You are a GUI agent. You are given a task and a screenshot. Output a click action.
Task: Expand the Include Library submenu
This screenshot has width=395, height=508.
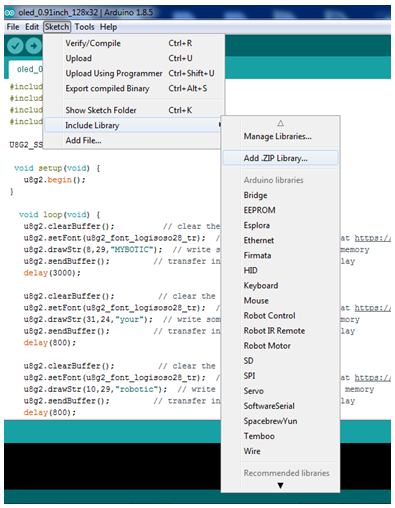(133, 125)
